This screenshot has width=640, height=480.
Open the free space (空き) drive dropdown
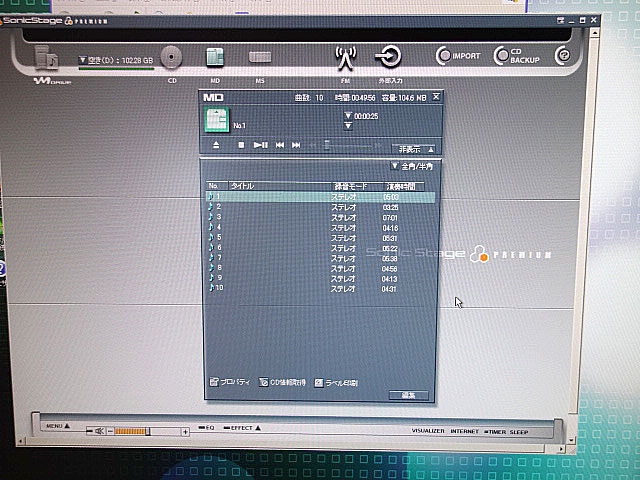82,60
